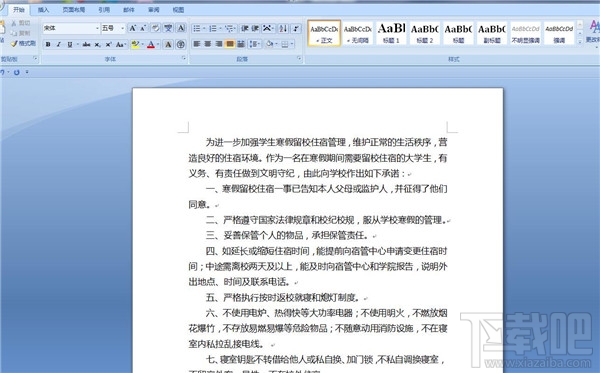The width and height of the screenshot is (600, 373).
Task: Apply the Subtitle (副标题) style
Action: [492, 33]
